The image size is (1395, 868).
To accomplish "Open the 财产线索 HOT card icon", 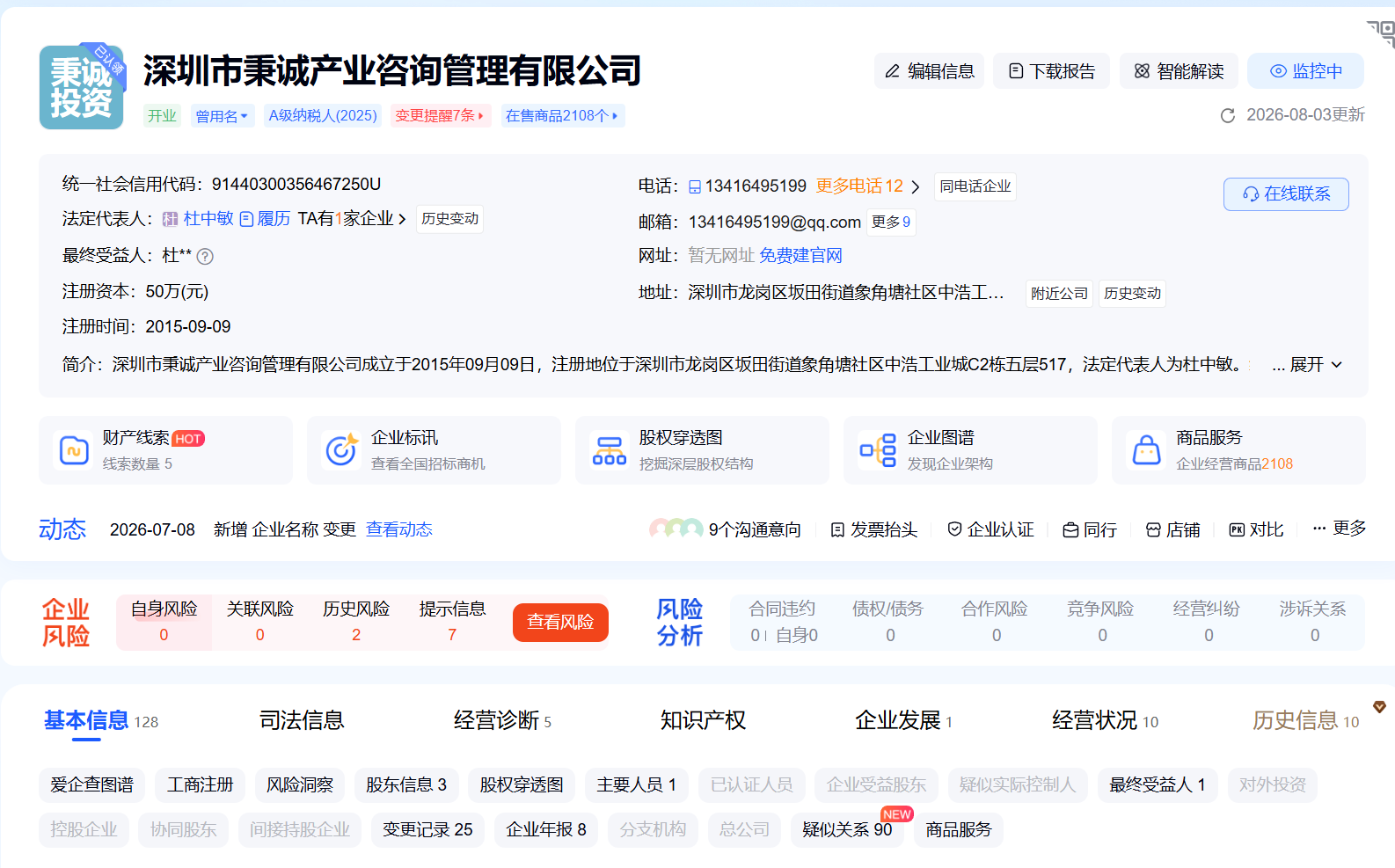I will point(74,450).
